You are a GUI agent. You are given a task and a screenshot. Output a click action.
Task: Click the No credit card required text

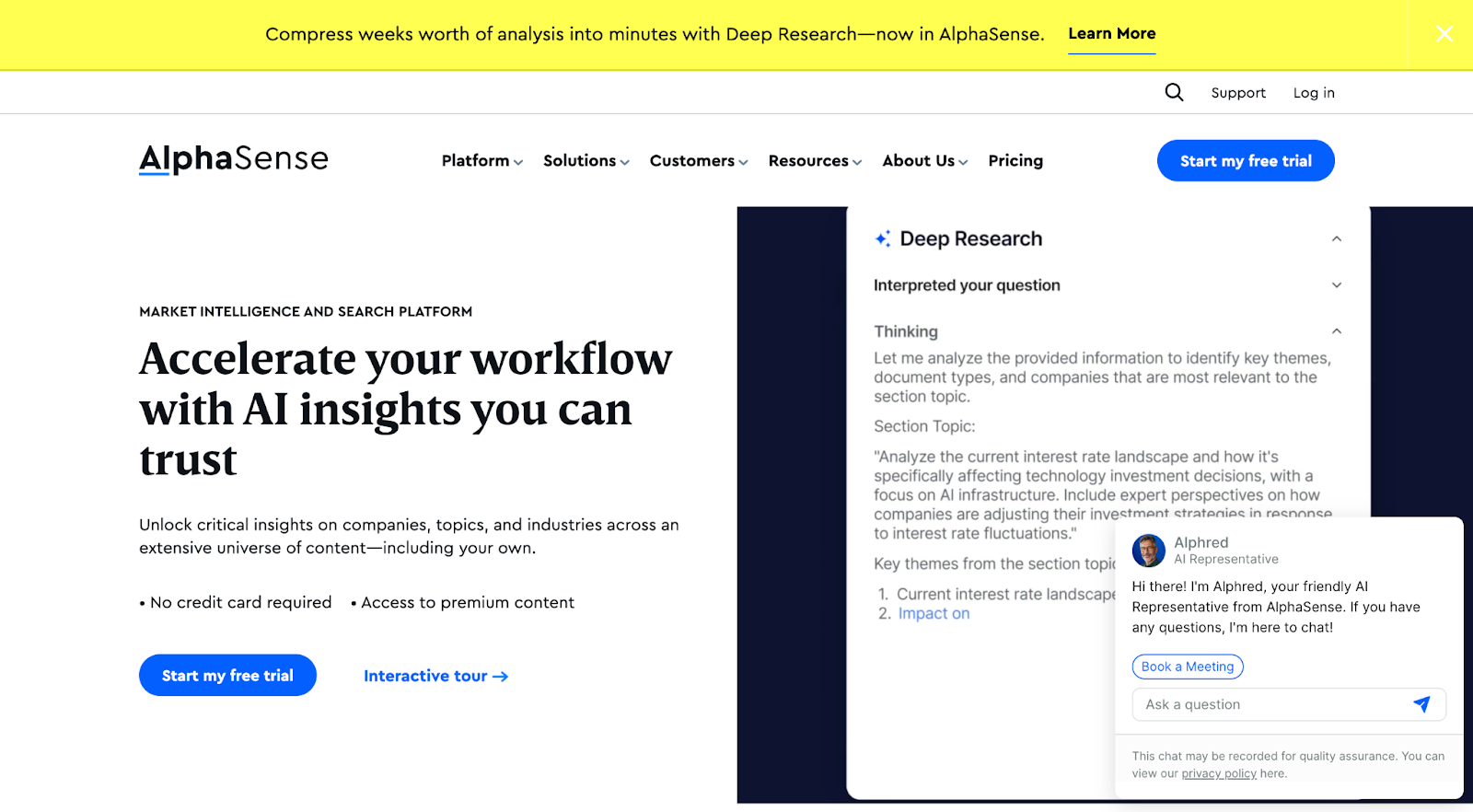tap(240, 602)
